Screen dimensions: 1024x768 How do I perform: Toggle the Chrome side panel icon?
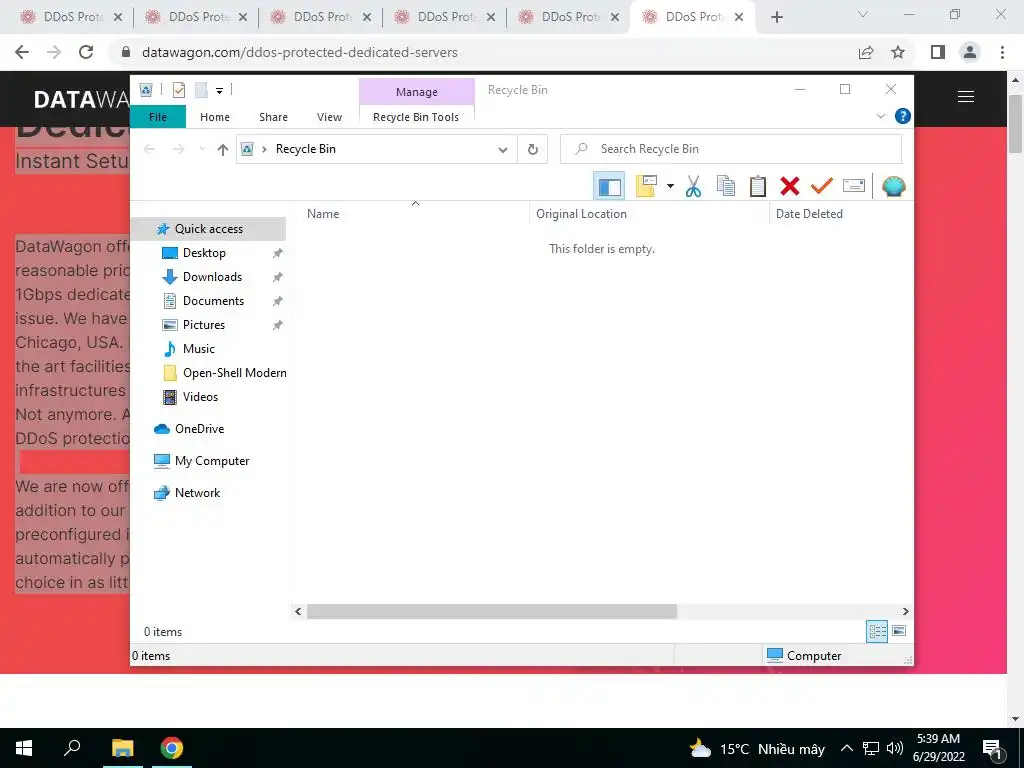[938, 52]
